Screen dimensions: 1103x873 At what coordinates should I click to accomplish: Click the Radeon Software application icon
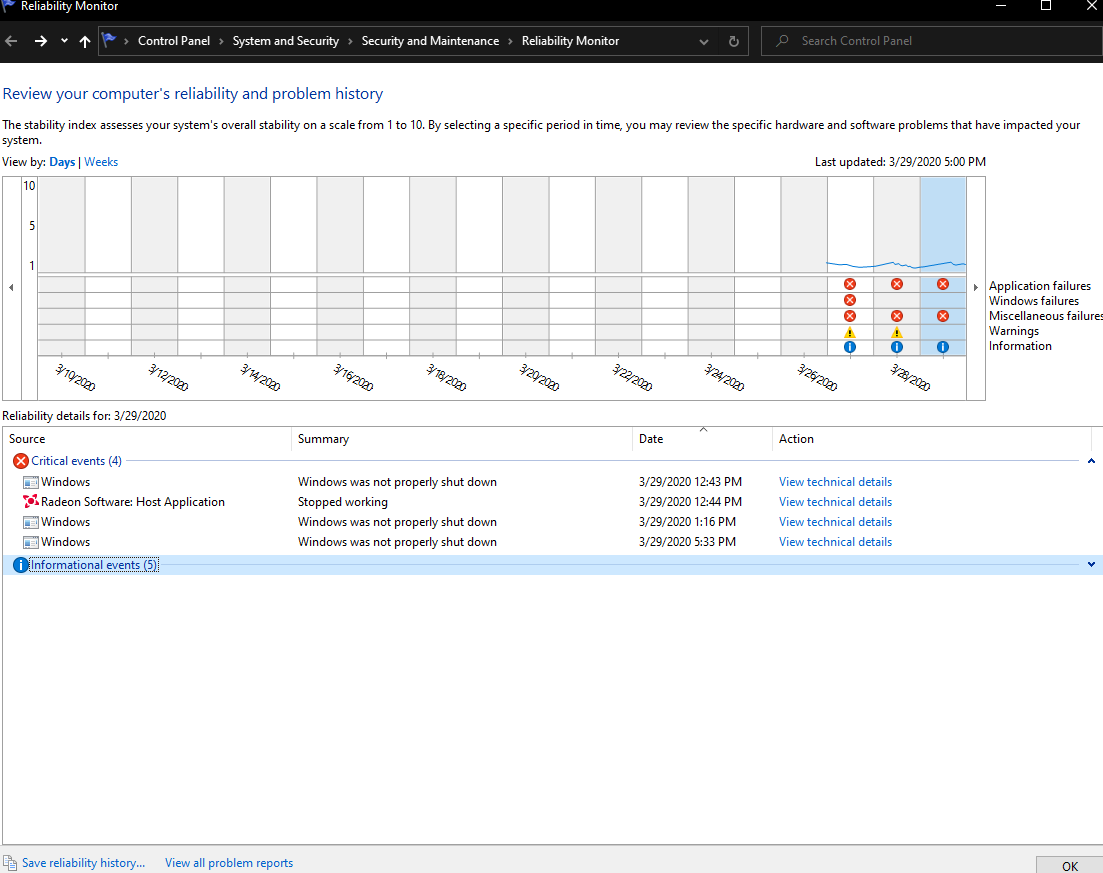click(31, 502)
